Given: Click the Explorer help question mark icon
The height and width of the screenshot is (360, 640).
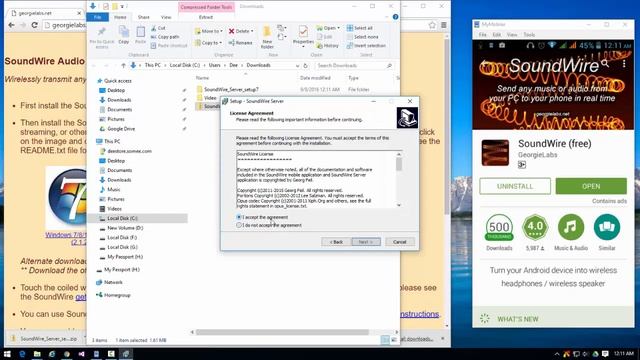Looking at the screenshot, I should coord(395,17).
